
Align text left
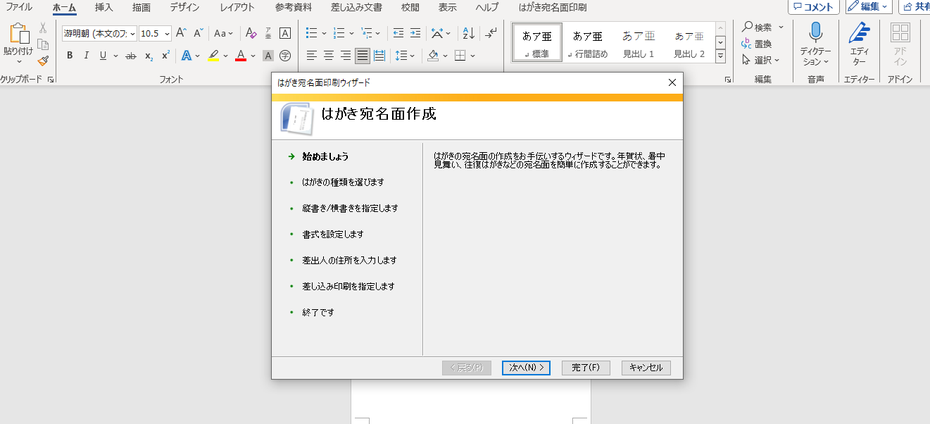pyautogui.click(x=311, y=56)
